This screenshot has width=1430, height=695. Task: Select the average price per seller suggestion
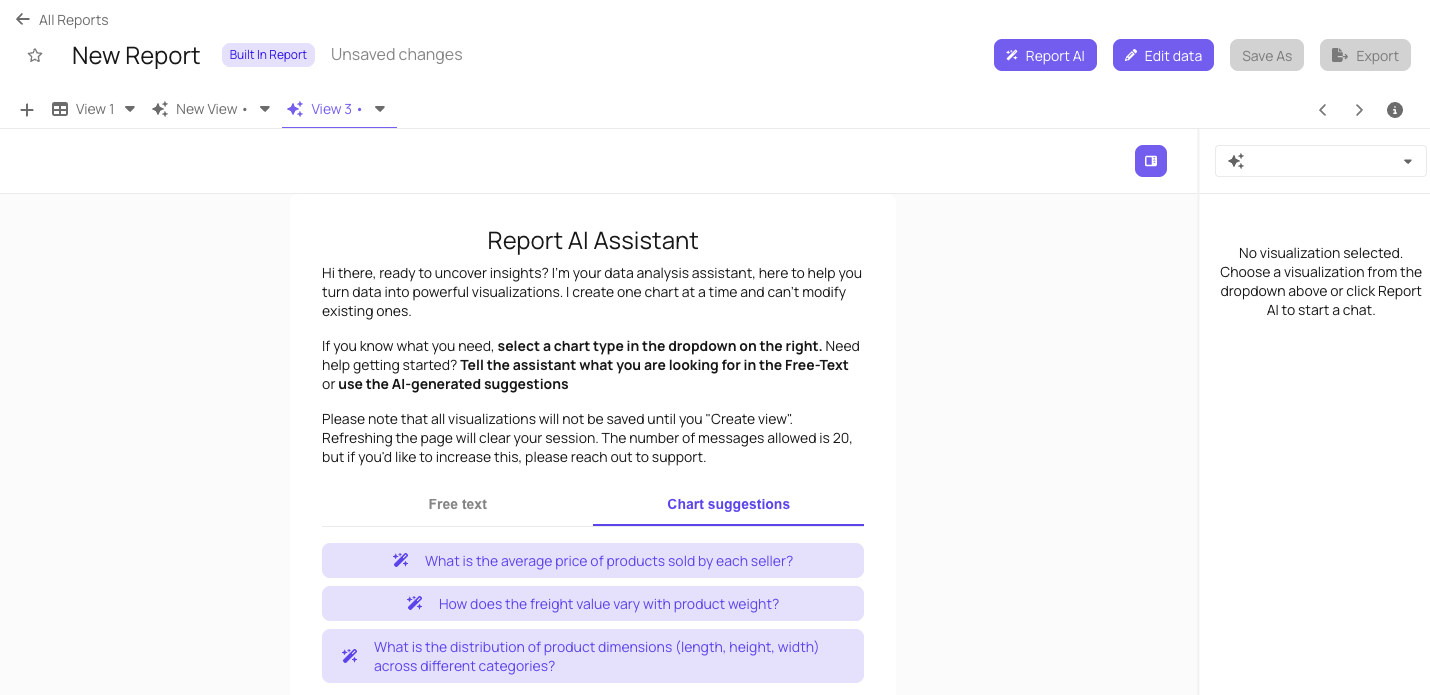(x=593, y=560)
